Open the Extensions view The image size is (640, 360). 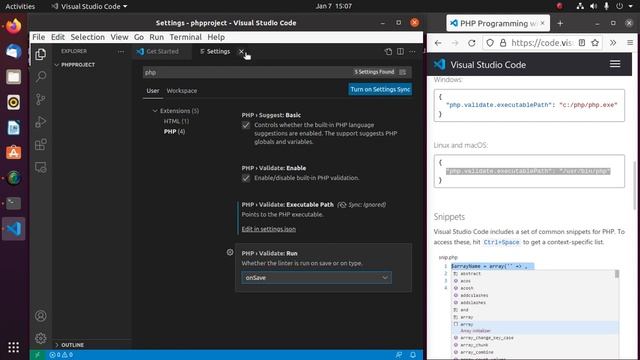(x=40, y=144)
